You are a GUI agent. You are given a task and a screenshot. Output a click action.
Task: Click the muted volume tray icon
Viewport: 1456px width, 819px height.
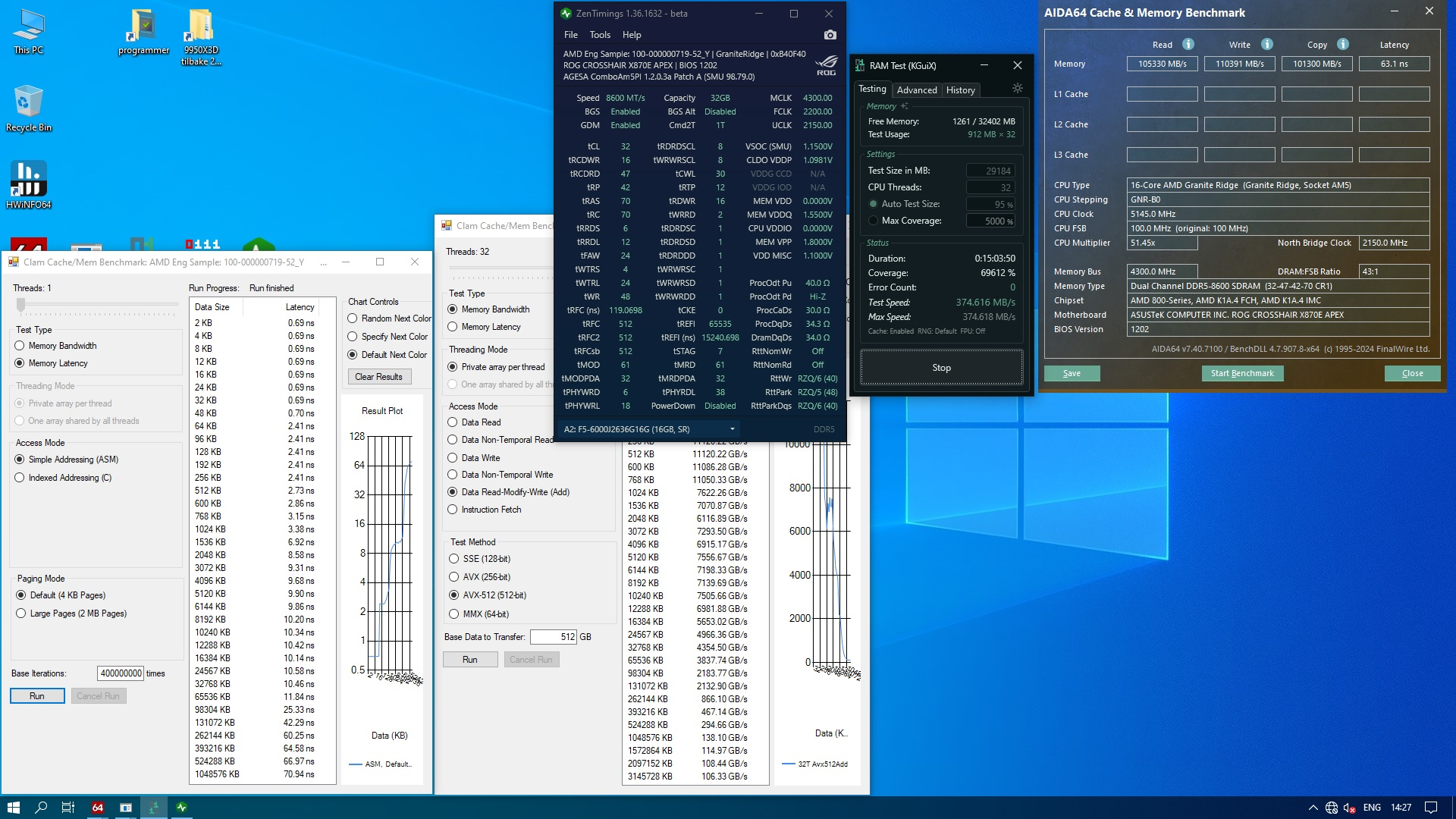coord(1350,808)
